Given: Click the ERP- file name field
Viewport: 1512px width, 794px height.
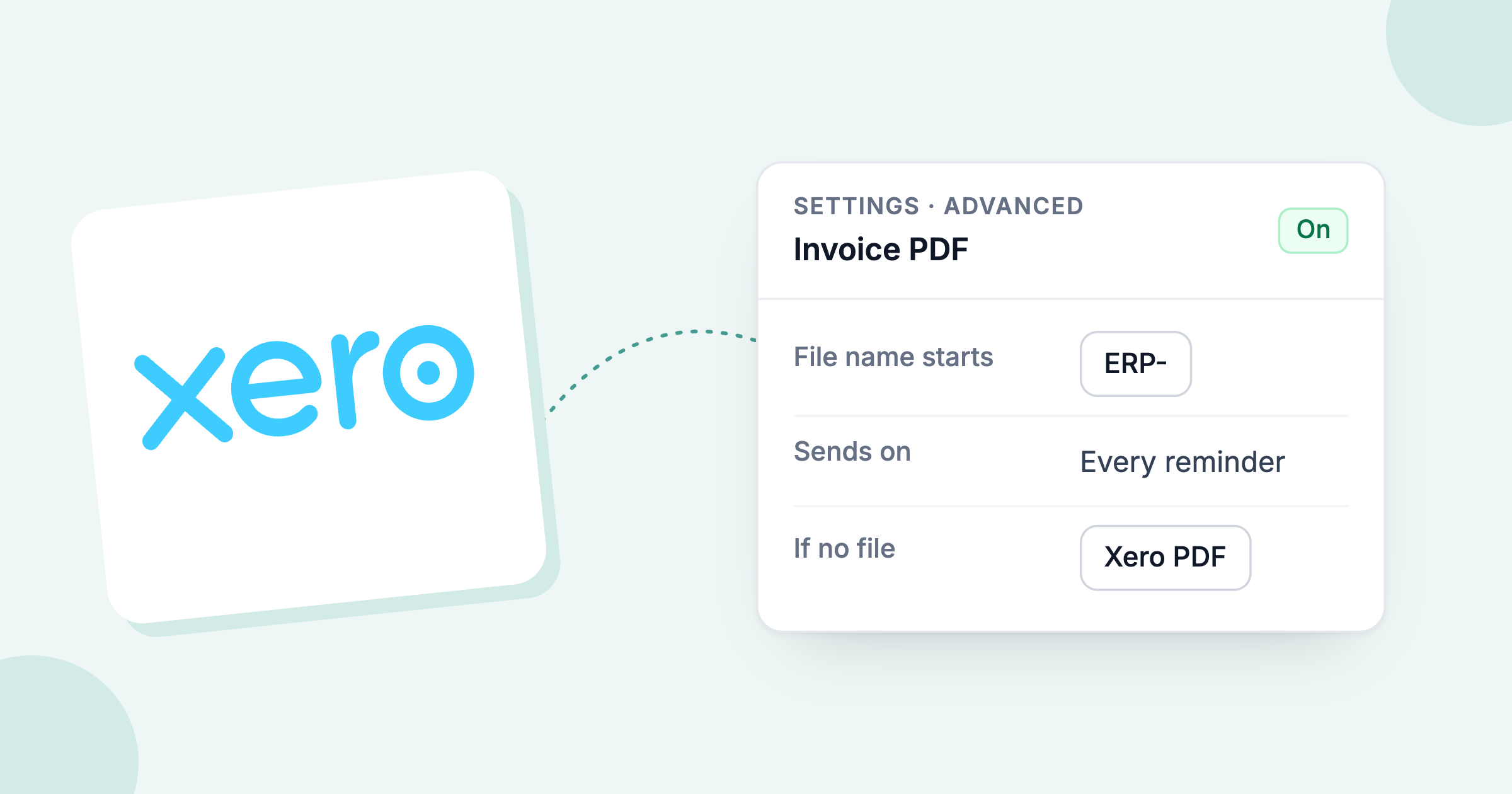Looking at the screenshot, I should click(x=1135, y=364).
